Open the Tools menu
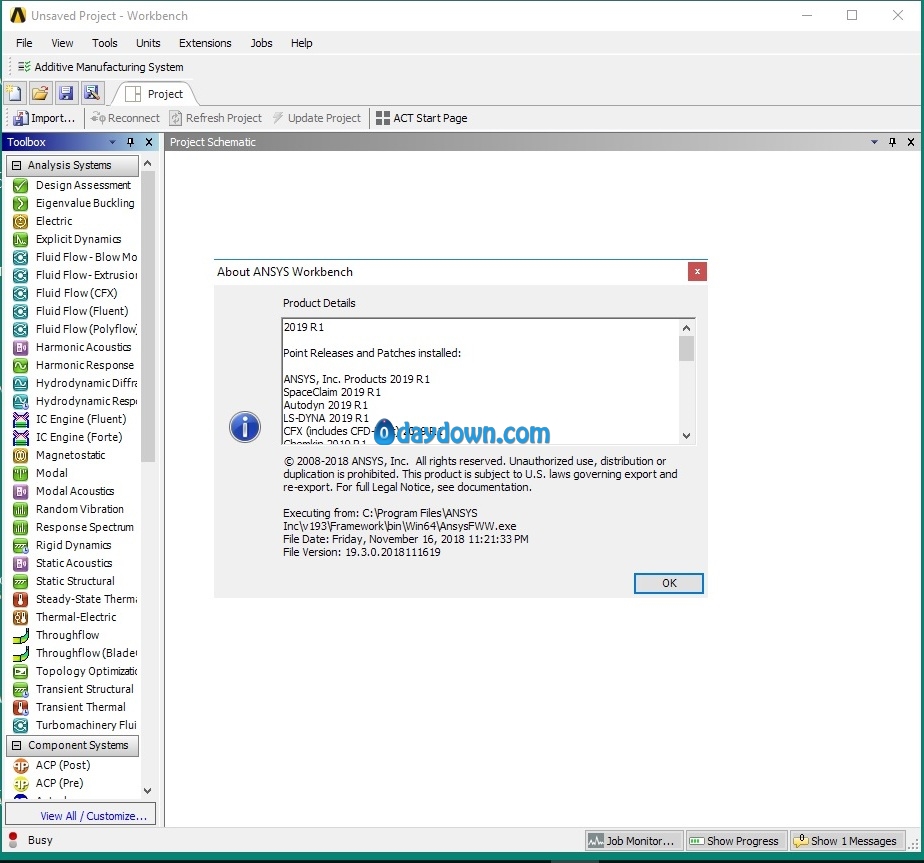 (x=104, y=43)
